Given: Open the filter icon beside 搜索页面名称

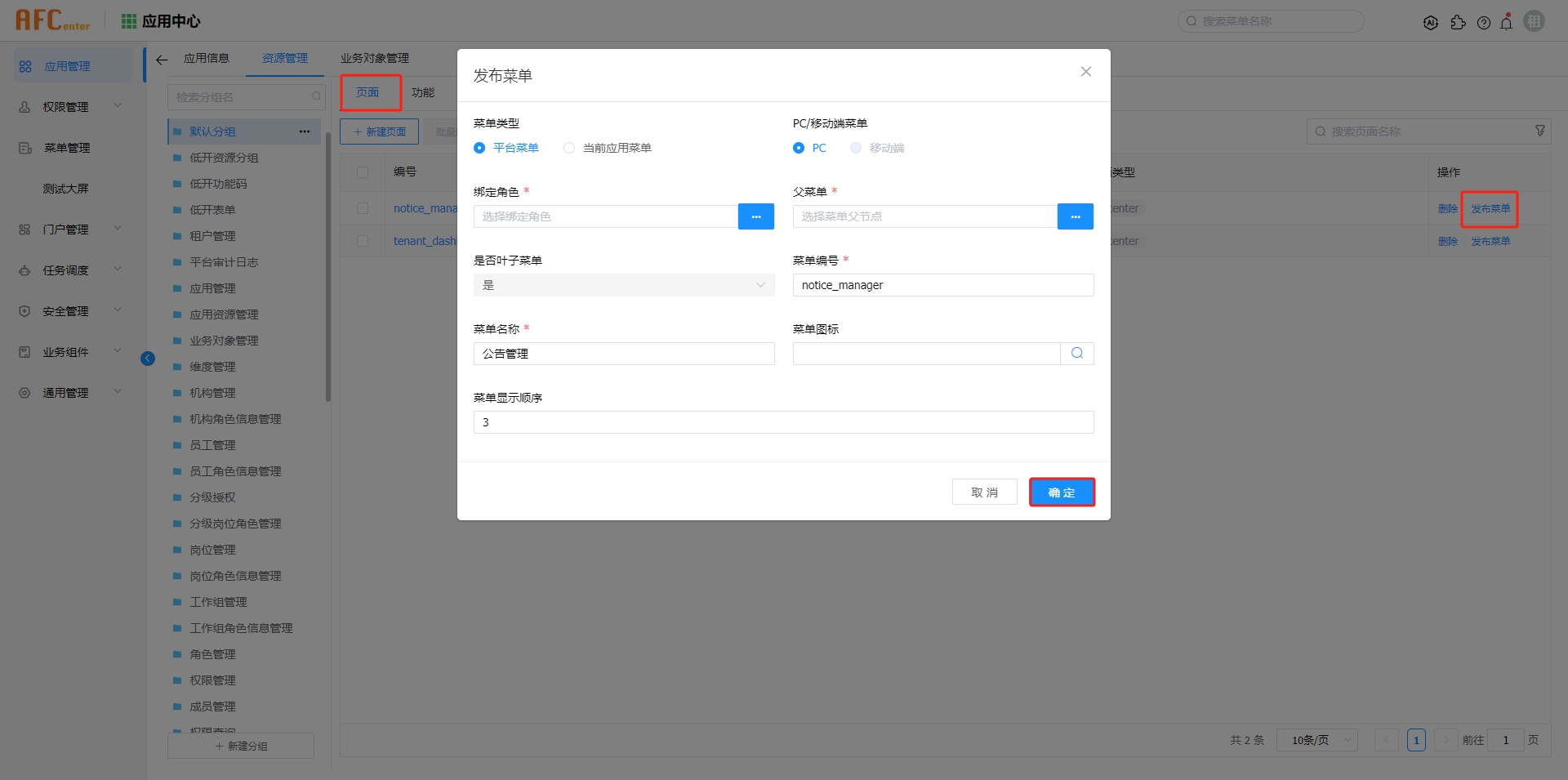Looking at the screenshot, I should click(x=1540, y=130).
